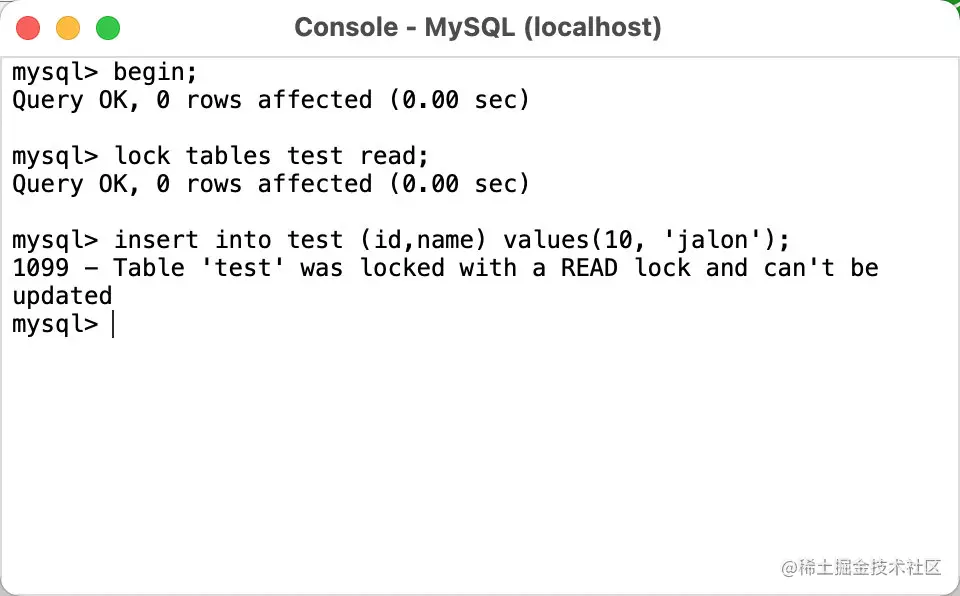Image resolution: width=960 pixels, height=596 pixels.
Task: Place the cursor at the last mysql> prompt
Action: pos(114,324)
